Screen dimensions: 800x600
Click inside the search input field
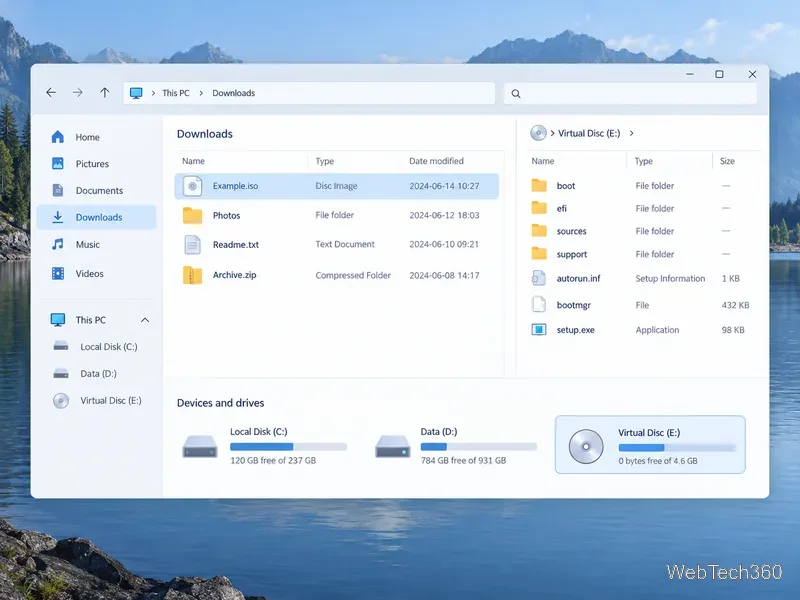pos(631,94)
